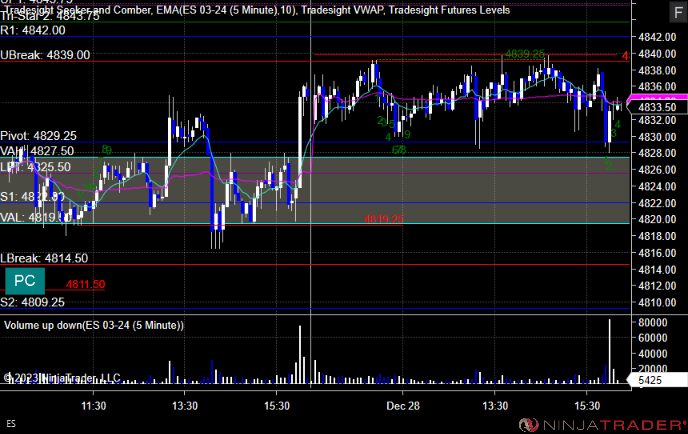Click the VAH: 4827.50 level label

coord(37,151)
